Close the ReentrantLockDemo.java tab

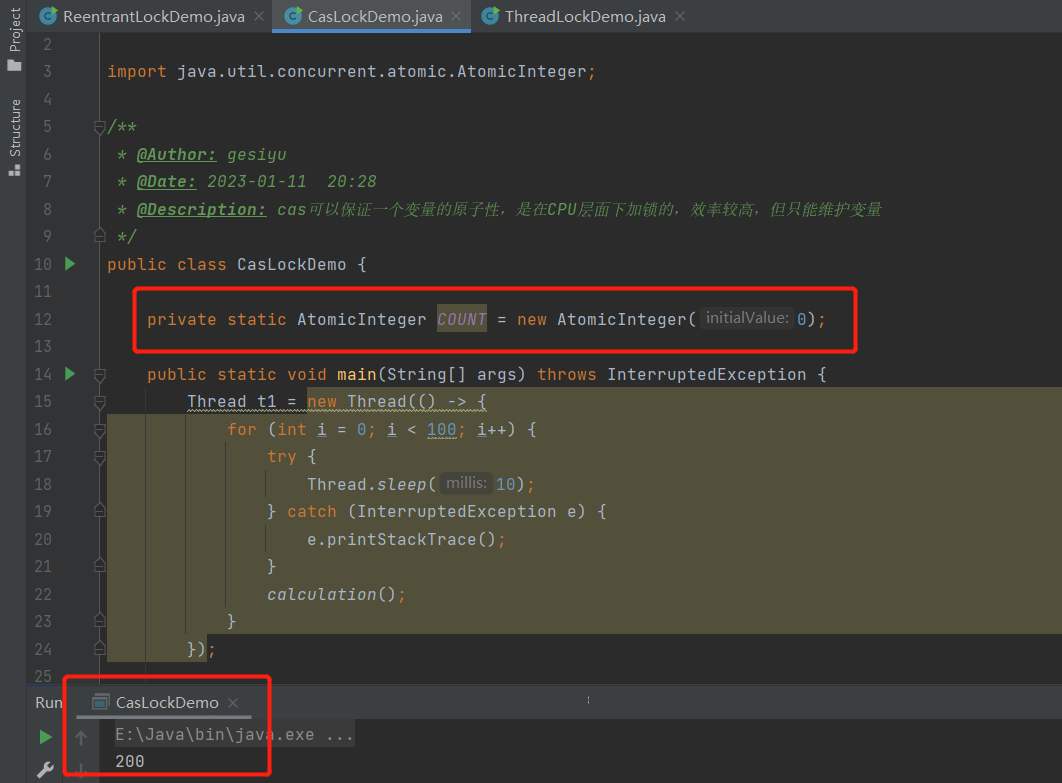pyautogui.click(x=259, y=16)
